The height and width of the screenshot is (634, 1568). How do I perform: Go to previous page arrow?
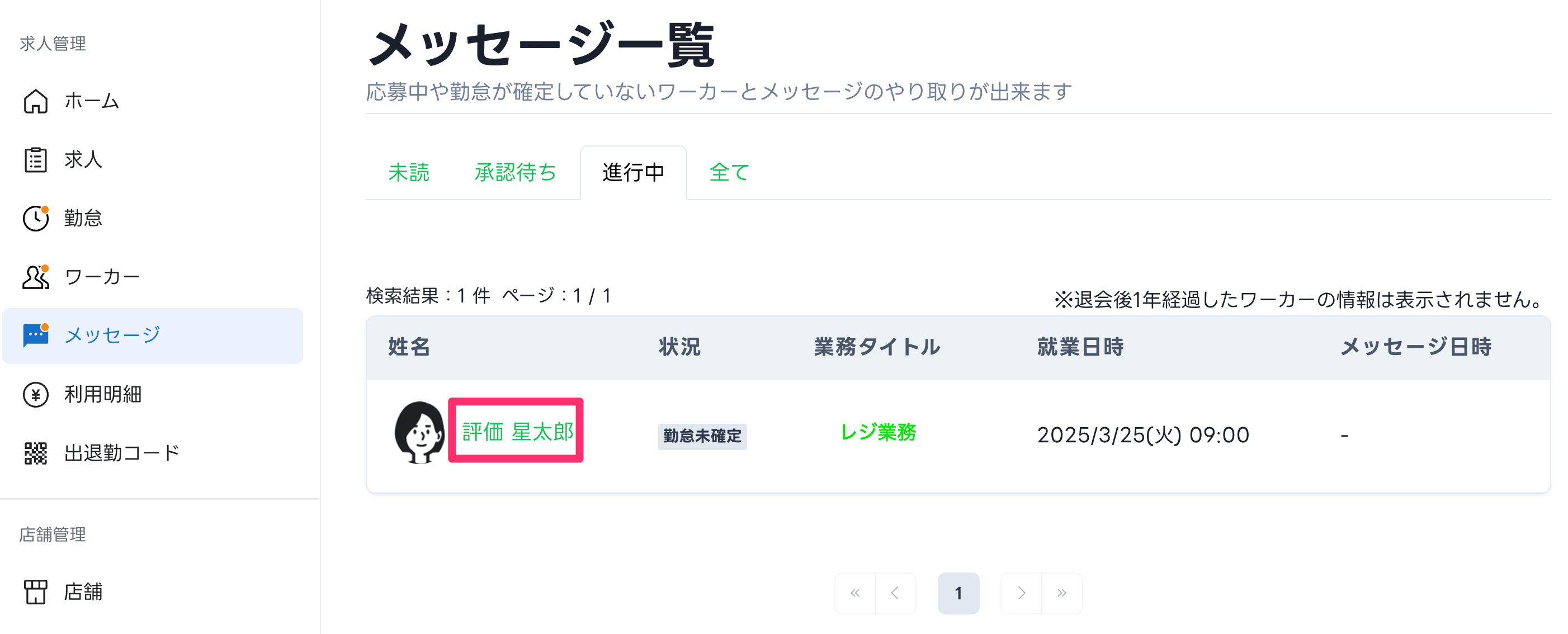(x=895, y=593)
